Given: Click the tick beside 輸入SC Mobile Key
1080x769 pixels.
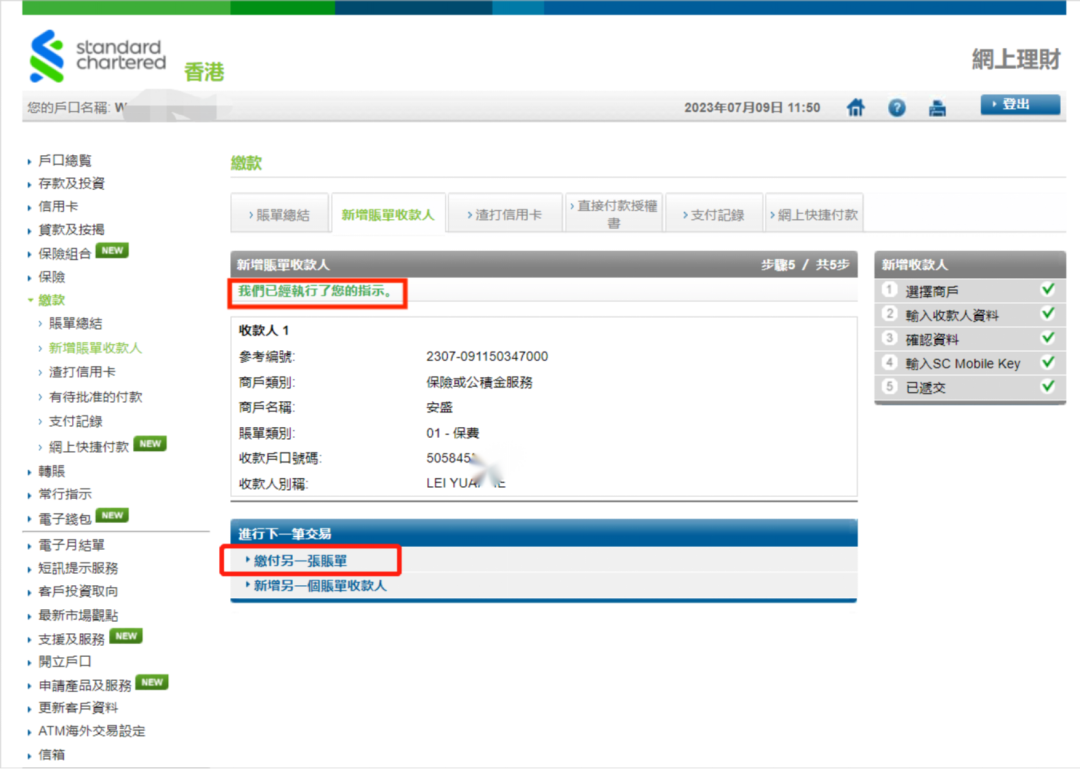Looking at the screenshot, I should [1048, 362].
